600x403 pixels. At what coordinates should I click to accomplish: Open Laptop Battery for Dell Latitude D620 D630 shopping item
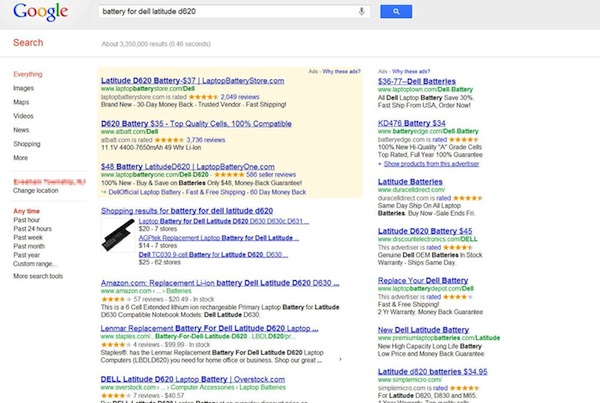224,221
